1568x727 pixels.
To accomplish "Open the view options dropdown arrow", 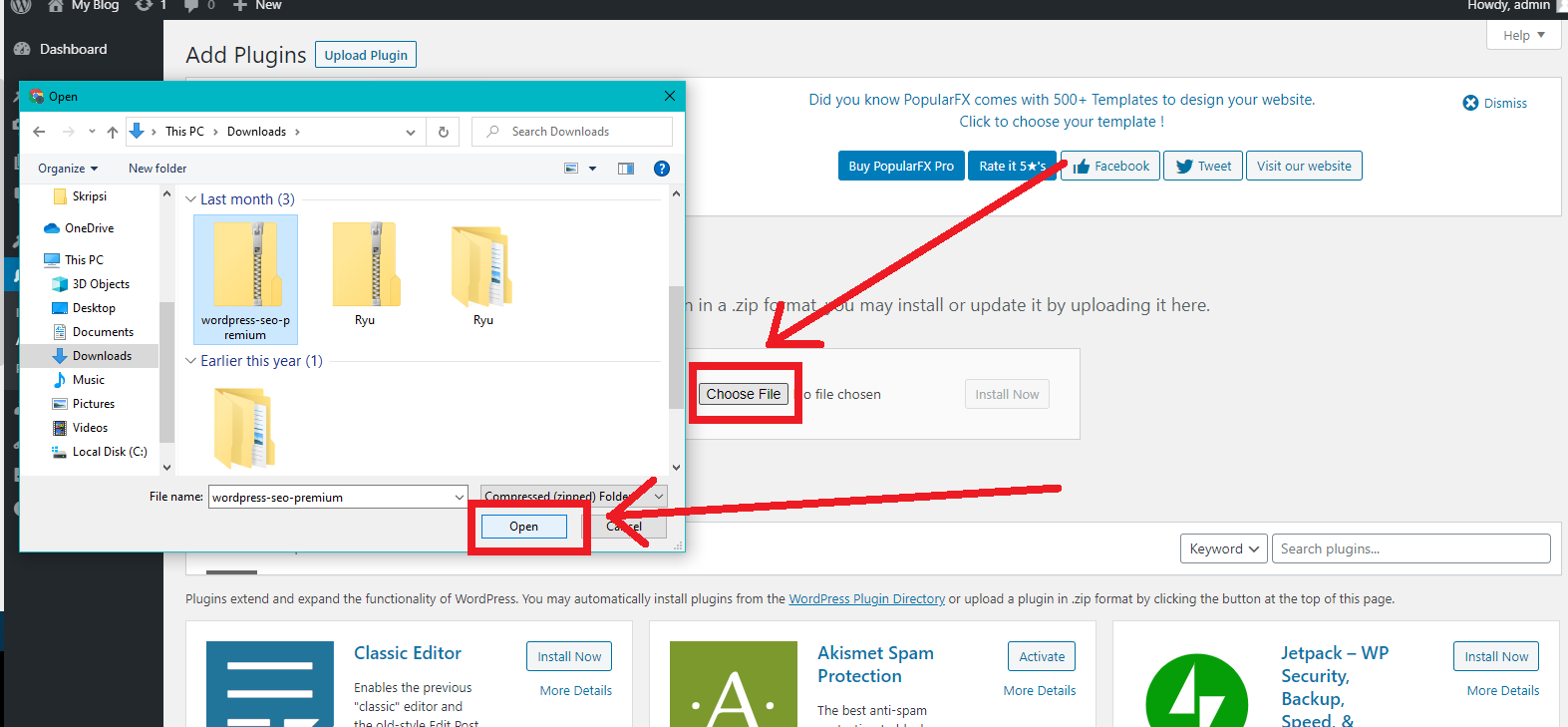I will click(592, 169).
